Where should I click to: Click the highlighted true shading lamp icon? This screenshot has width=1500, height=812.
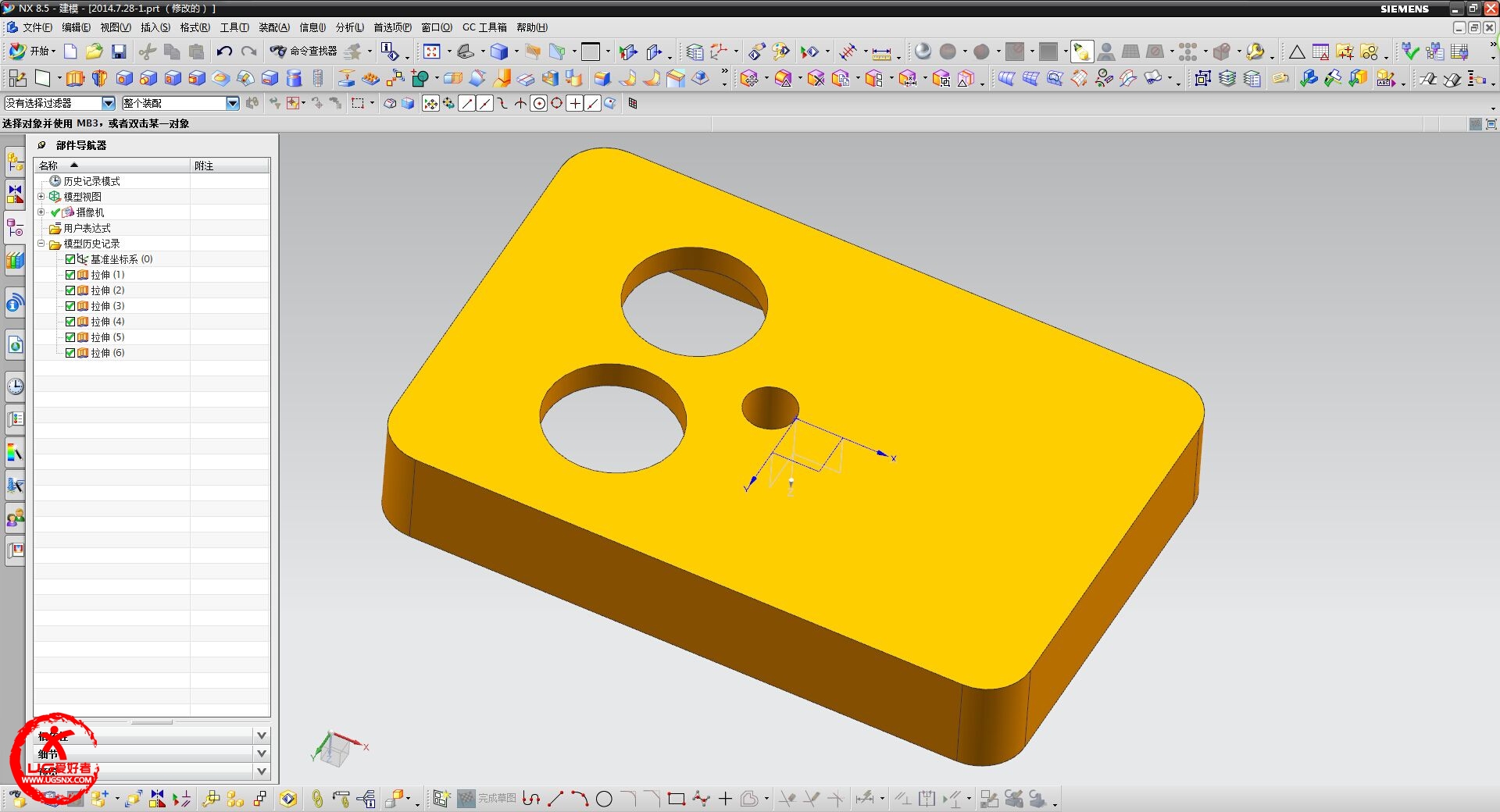[1081, 52]
